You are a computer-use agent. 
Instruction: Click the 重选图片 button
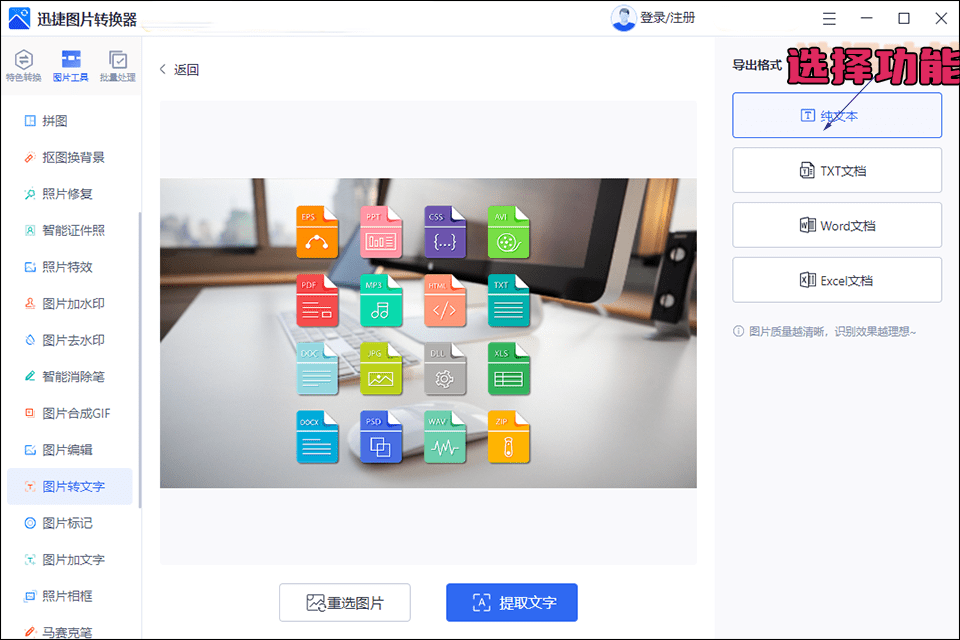coord(345,603)
